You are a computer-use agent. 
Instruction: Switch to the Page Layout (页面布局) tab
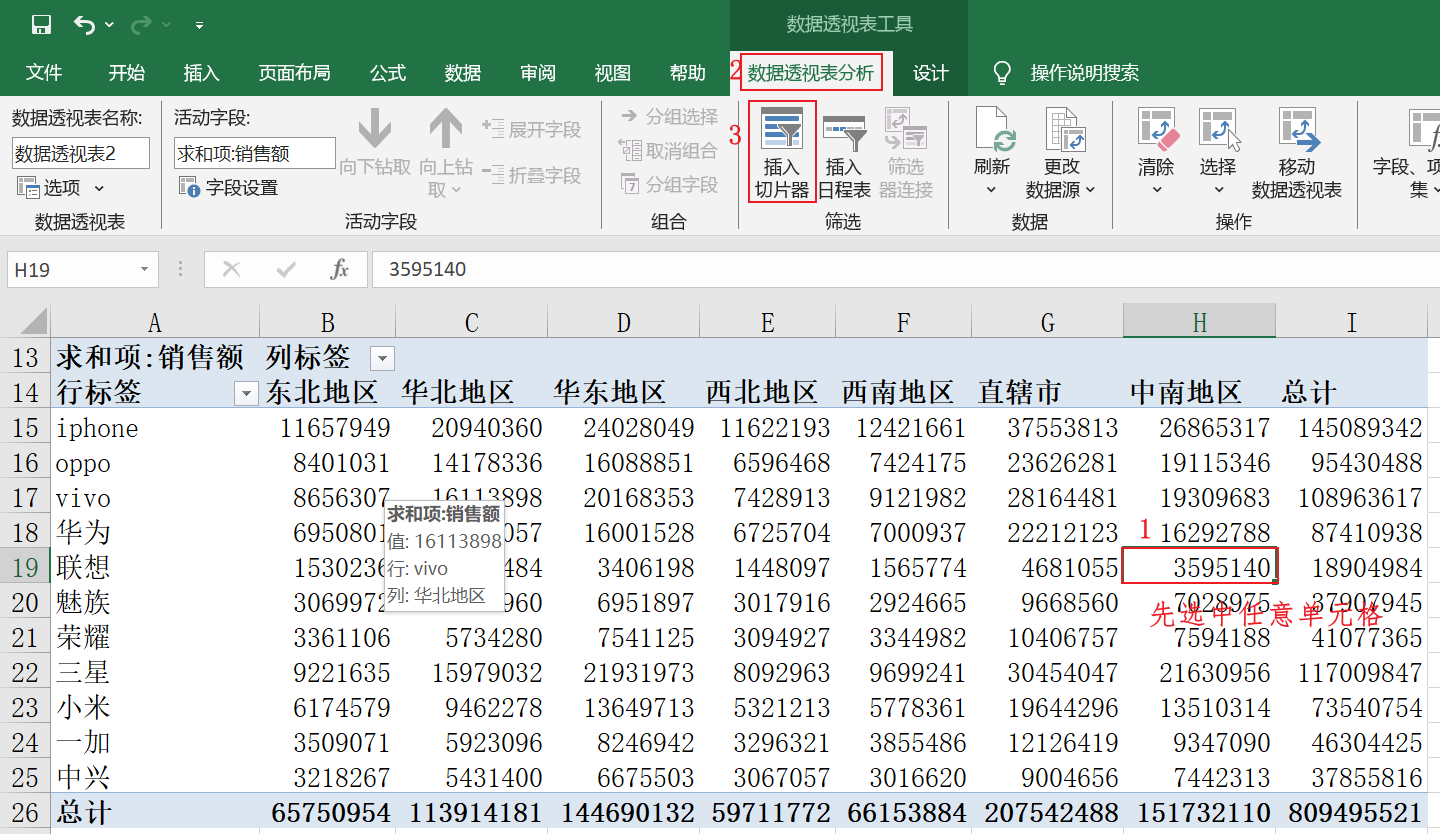[x=294, y=72]
